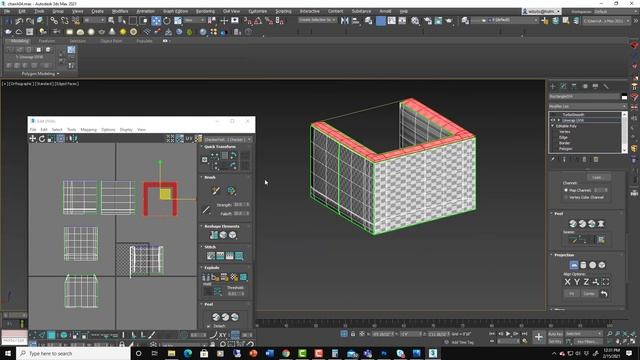
Task: Open the selection filter dropdown in main toolbar
Action: point(94,20)
